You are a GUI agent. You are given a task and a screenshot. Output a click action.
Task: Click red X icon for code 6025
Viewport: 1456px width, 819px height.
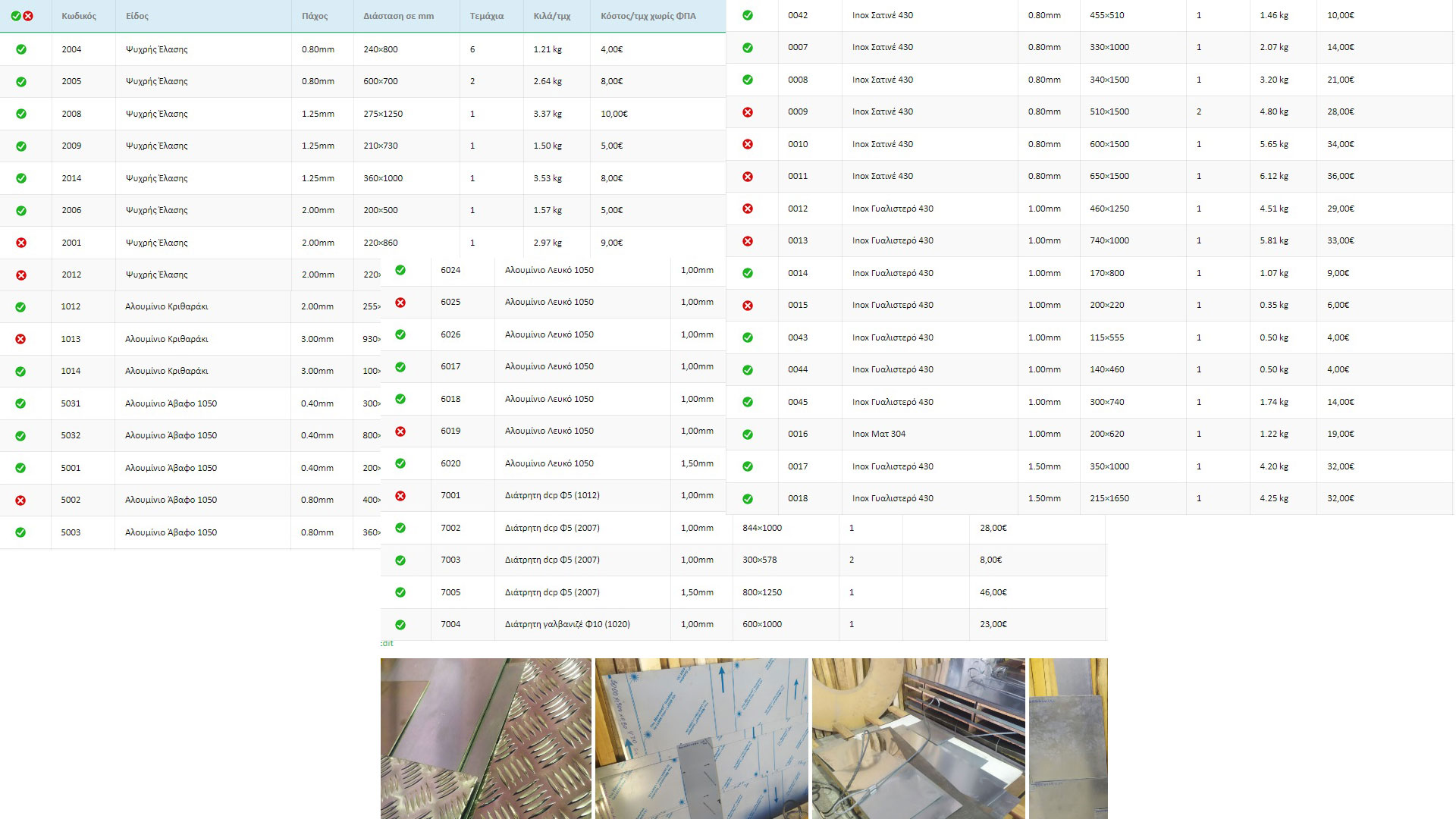[x=400, y=303]
